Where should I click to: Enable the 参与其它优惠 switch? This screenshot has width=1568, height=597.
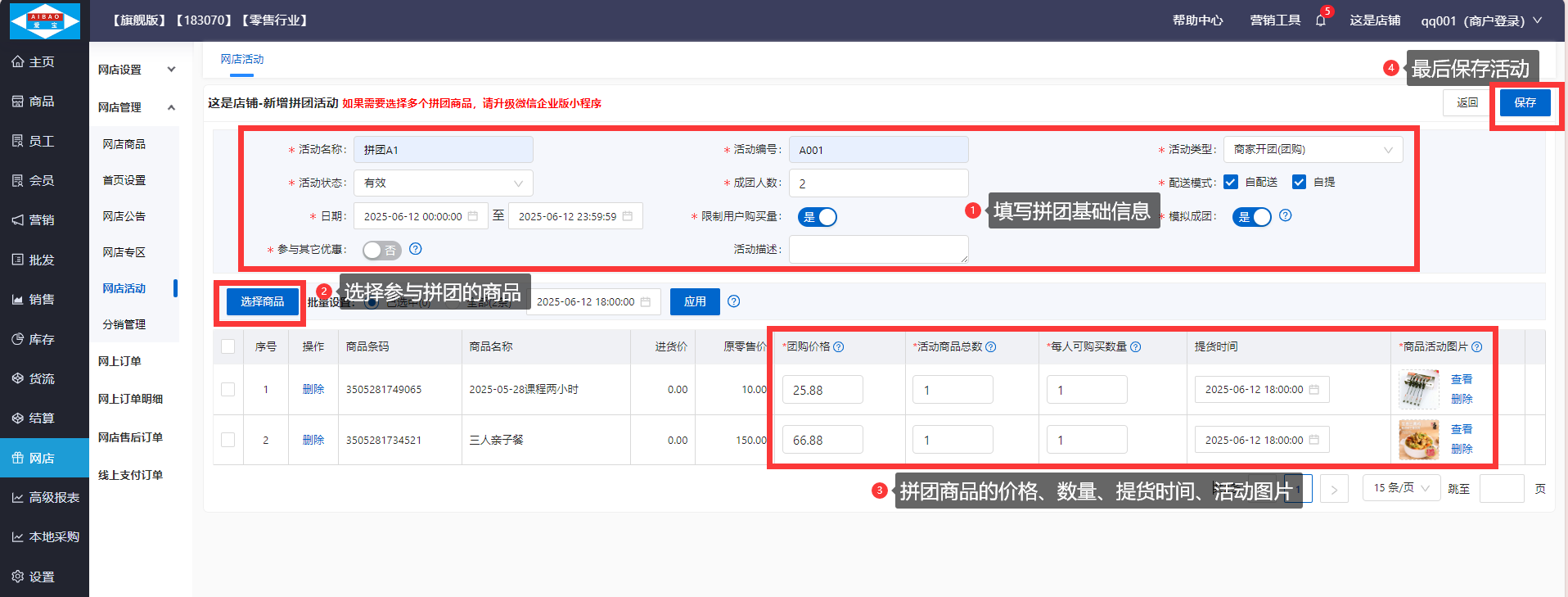pyautogui.click(x=381, y=250)
